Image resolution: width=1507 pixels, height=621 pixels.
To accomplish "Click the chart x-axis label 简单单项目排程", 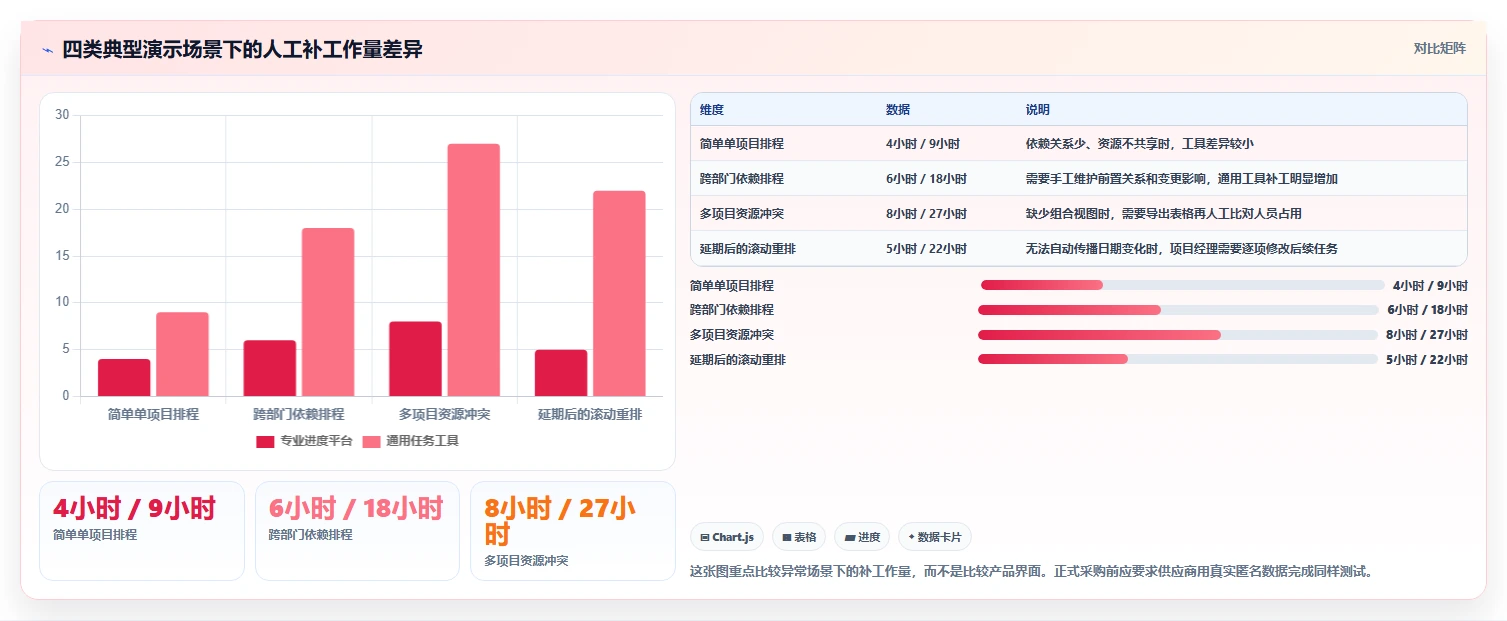I will [153, 414].
